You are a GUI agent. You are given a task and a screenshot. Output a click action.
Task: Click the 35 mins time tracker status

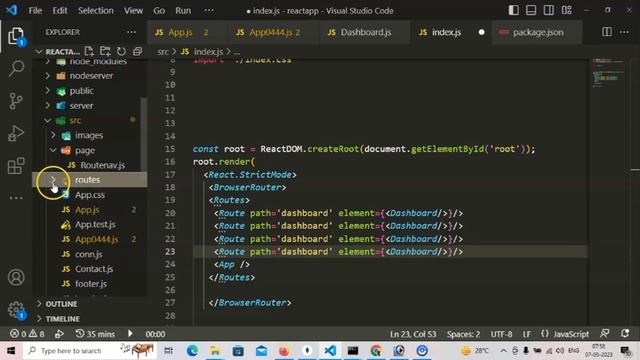[95, 334]
